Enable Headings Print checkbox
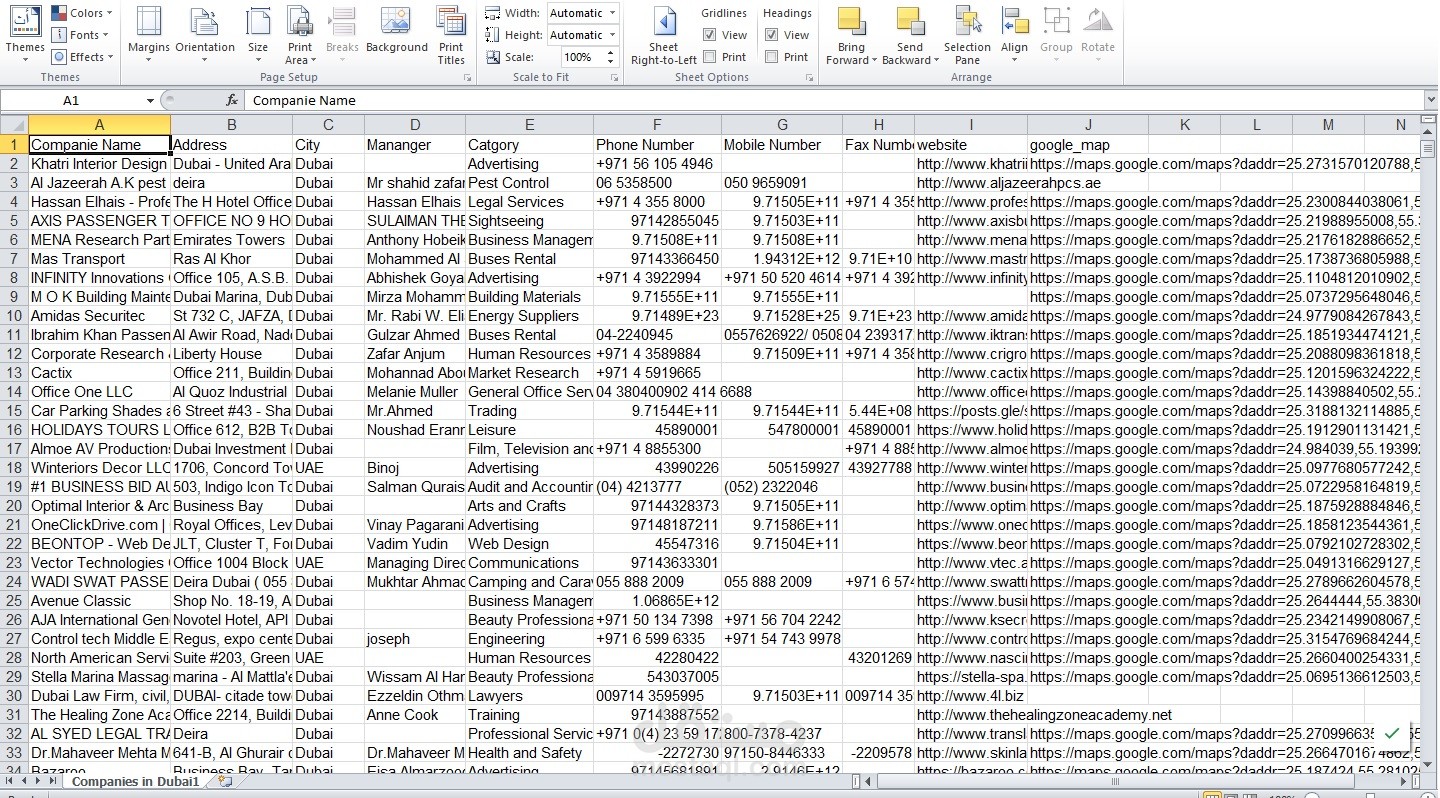This screenshot has width=1440, height=798. [x=772, y=57]
